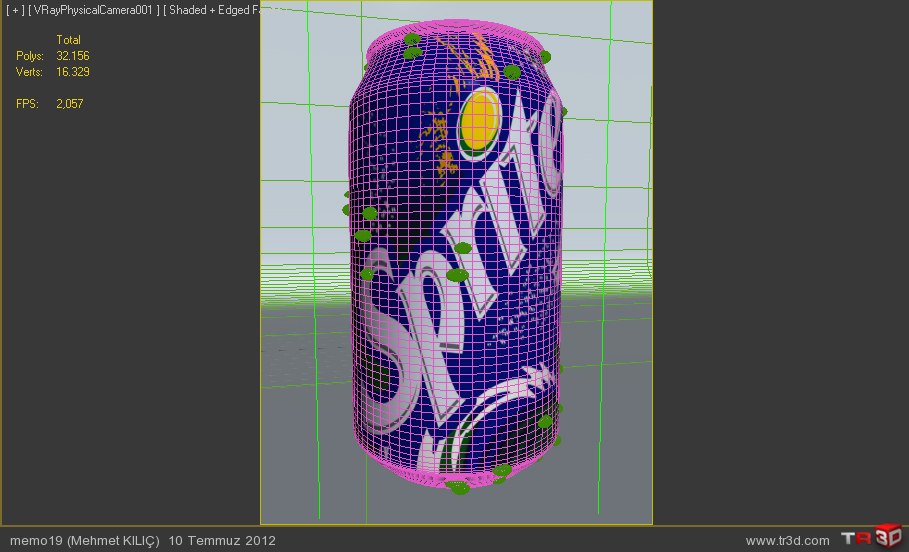
Task: Click the "Polys:" statistics label
Action: (30, 56)
